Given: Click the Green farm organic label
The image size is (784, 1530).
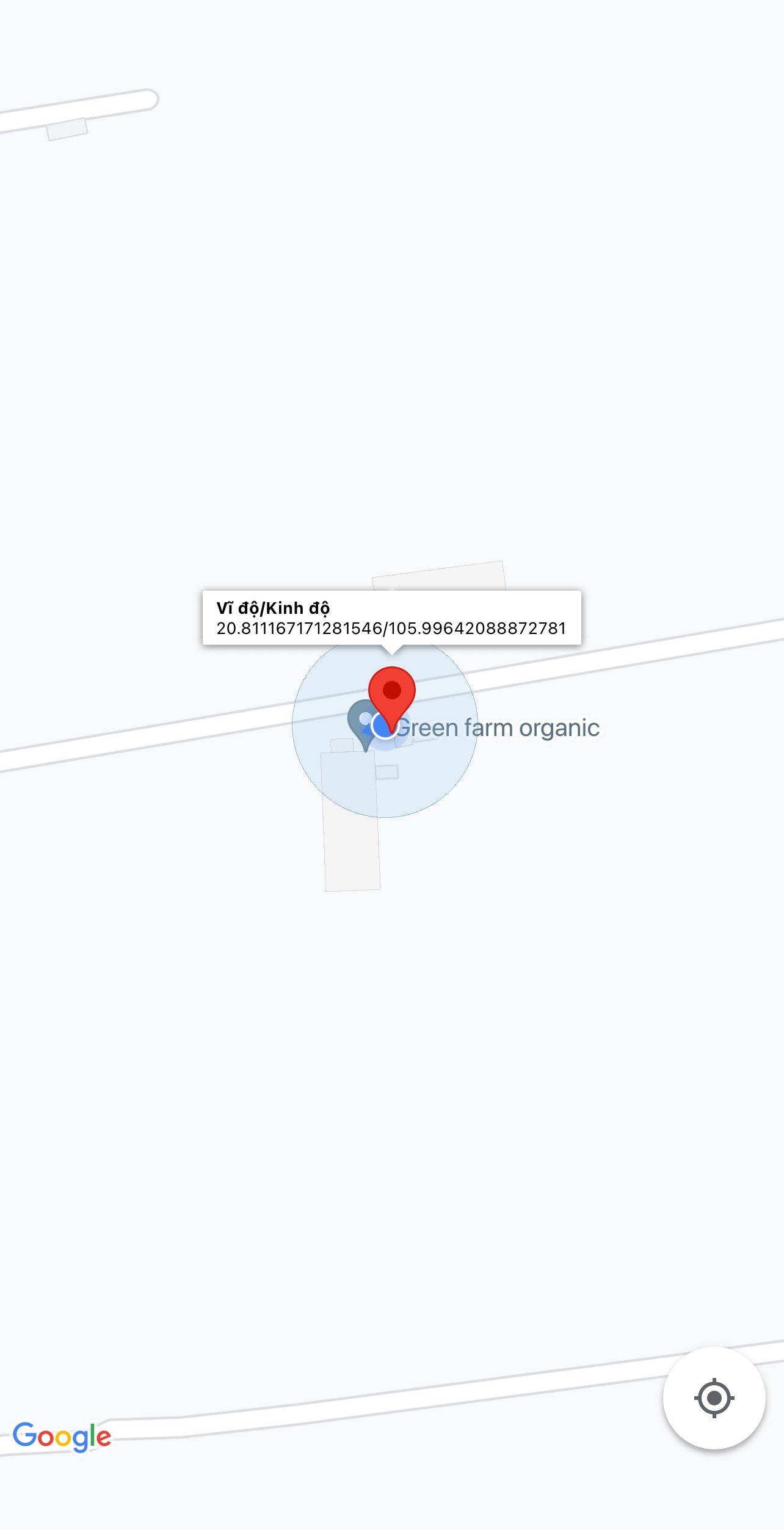Looking at the screenshot, I should pos(498,728).
